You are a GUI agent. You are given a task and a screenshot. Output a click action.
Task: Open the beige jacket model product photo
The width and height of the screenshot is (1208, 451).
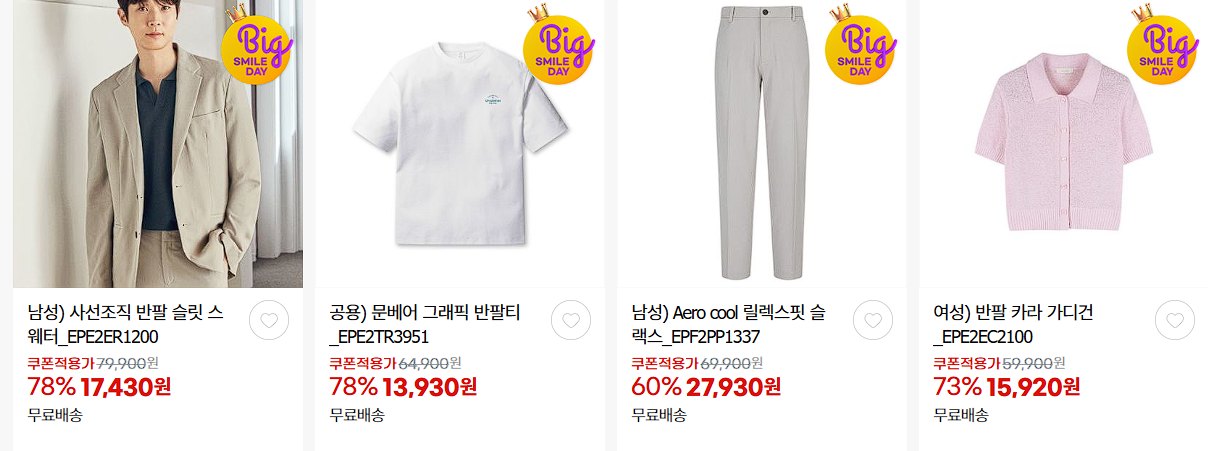click(x=158, y=144)
